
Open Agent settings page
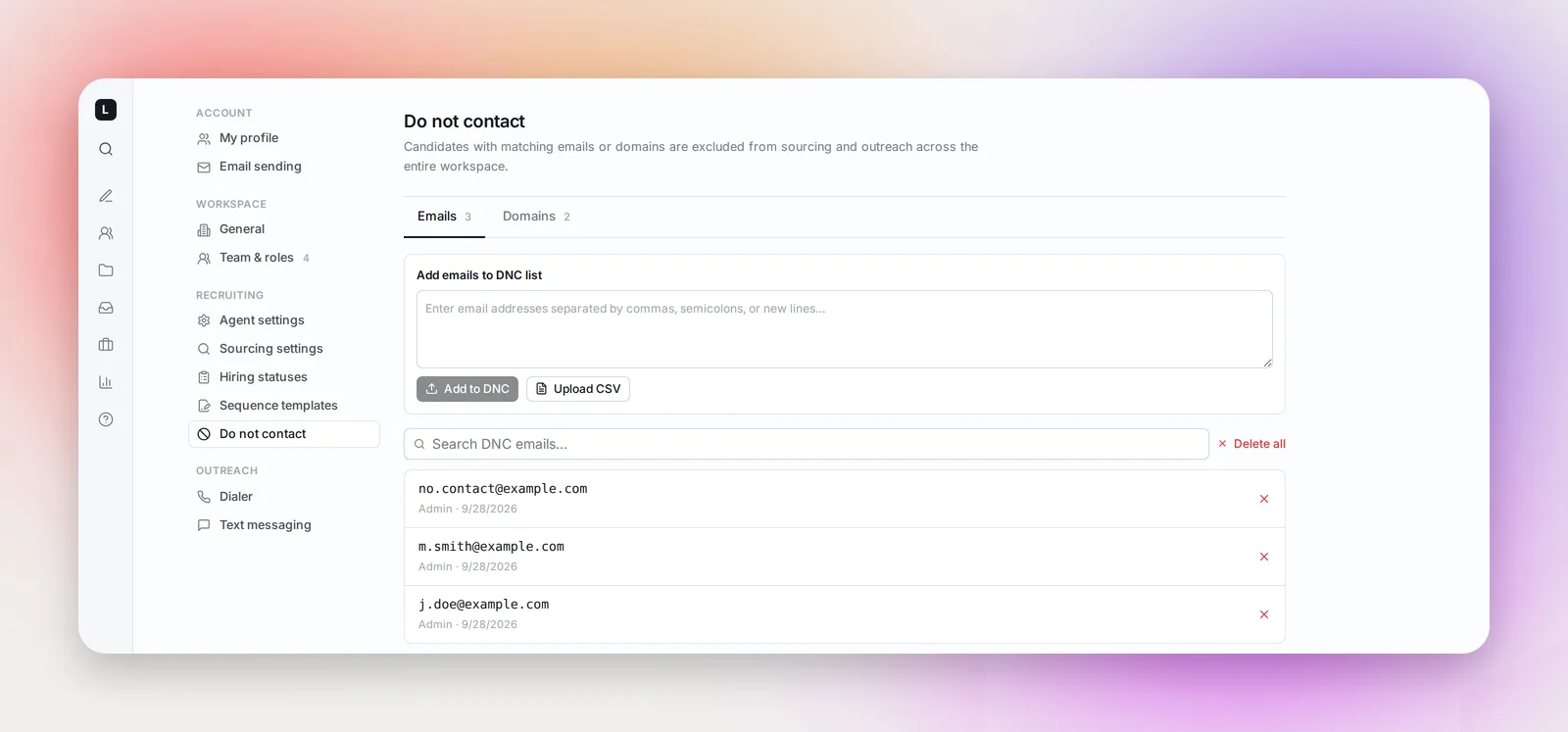click(x=283, y=320)
